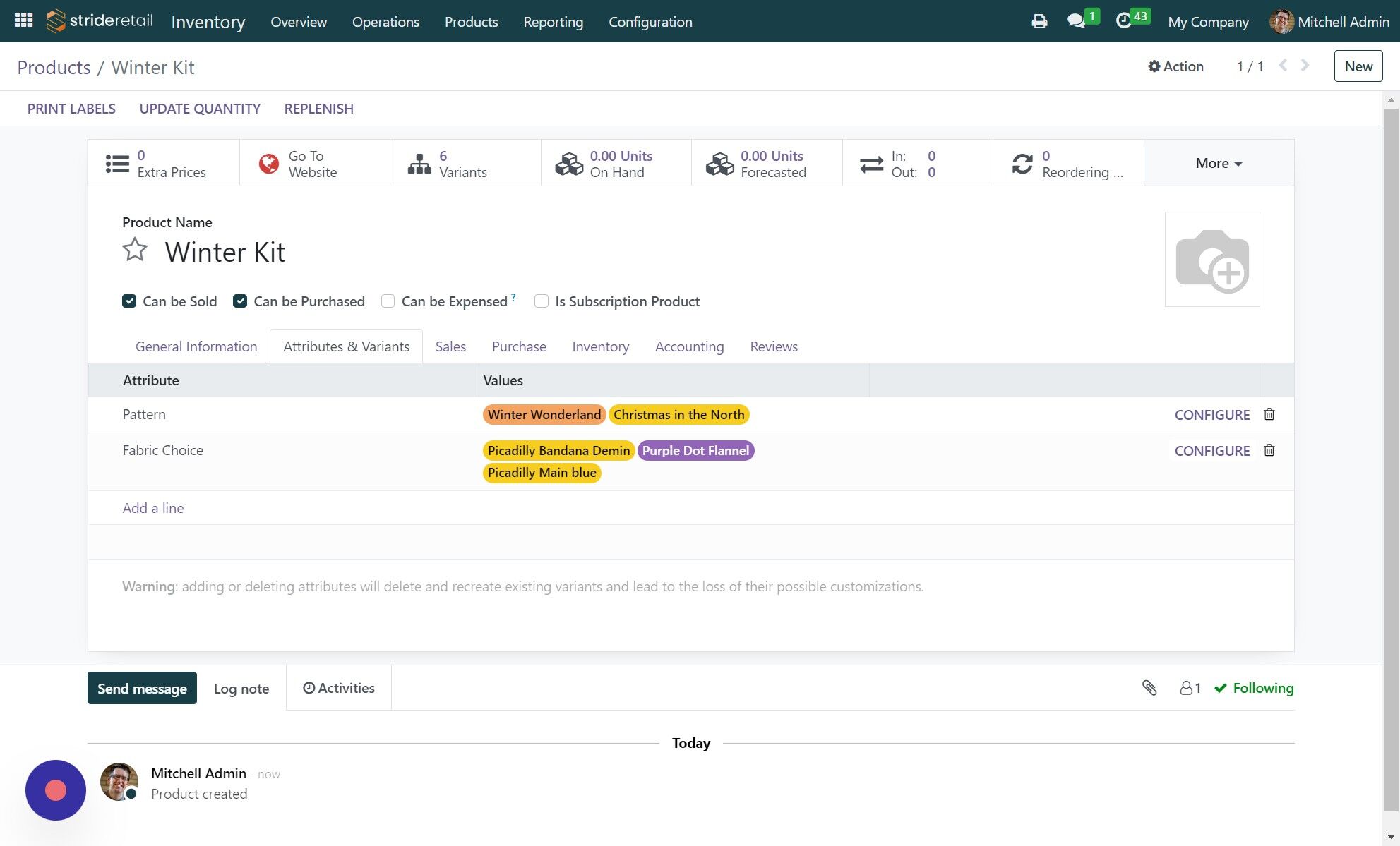Mark Winter Kit as favorite star

[x=135, y=250]
